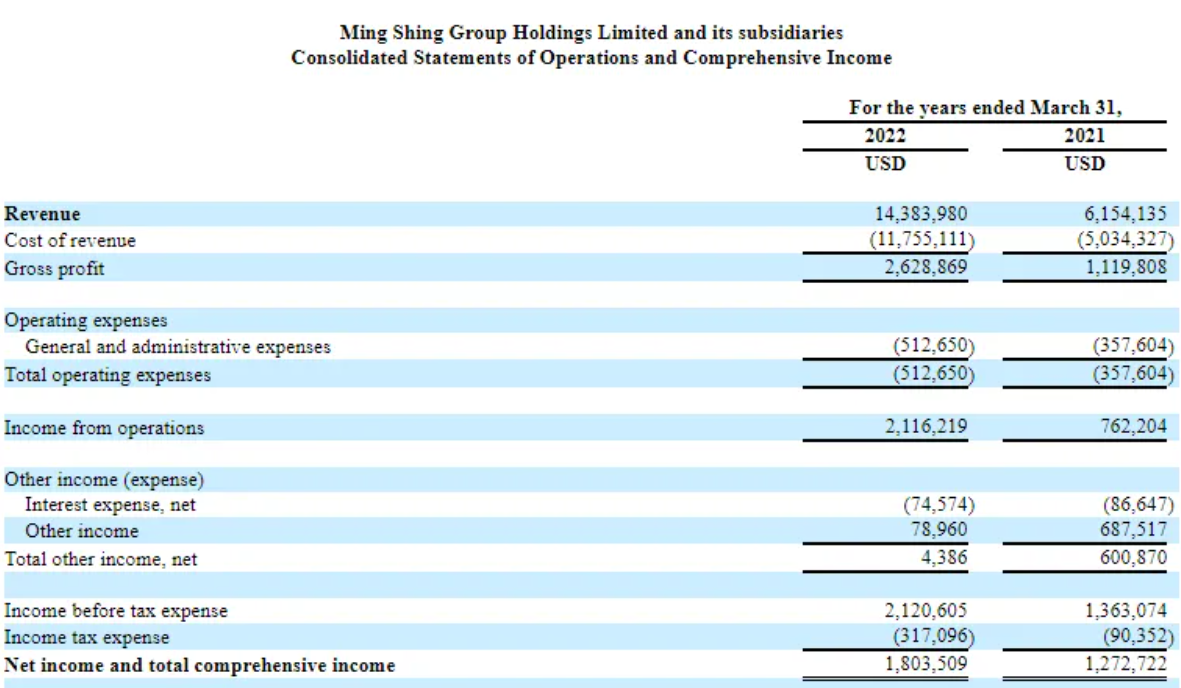The image size is (1181, 688).
Task: Click the 'Interest expense, net' label
Action: pos(110,505)
